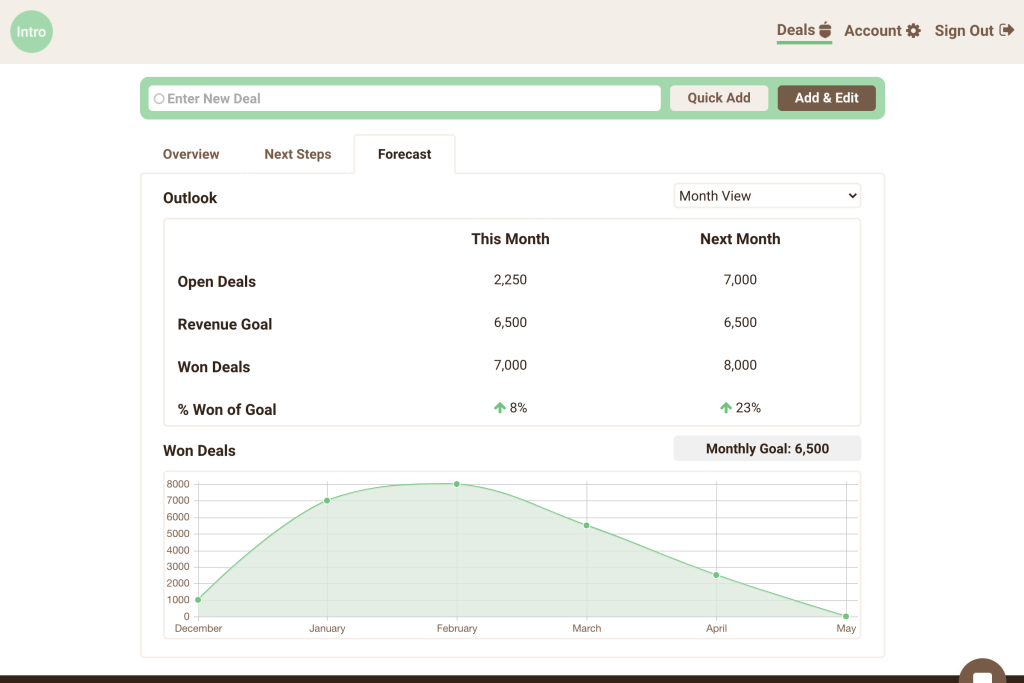Click the 7,000 Won Deals this month value
This screenshot has height=683, width=1024.
(x=510, y=365)
